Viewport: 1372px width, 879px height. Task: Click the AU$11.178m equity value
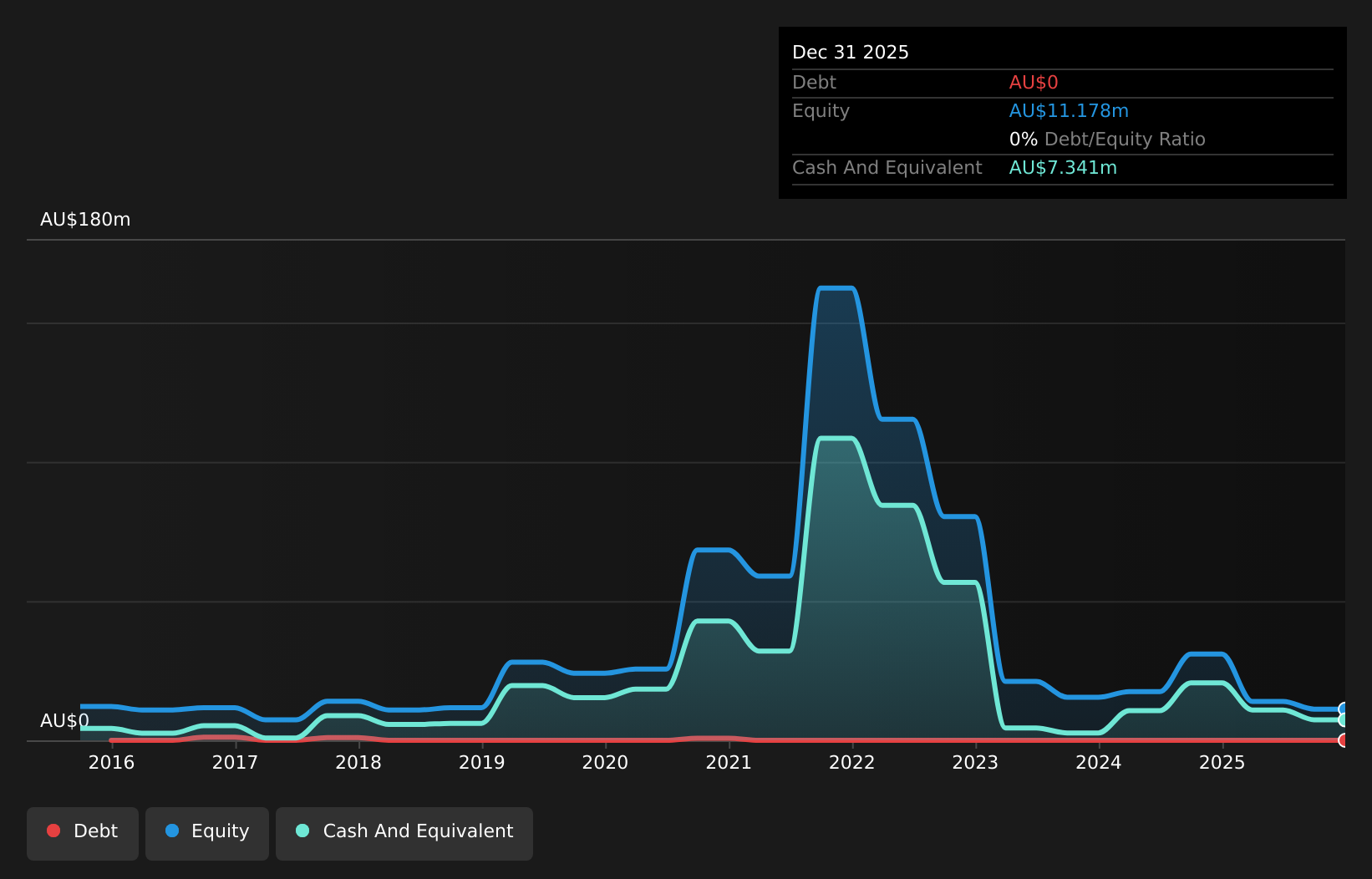pyautogui.click(x=1069, y=111)
